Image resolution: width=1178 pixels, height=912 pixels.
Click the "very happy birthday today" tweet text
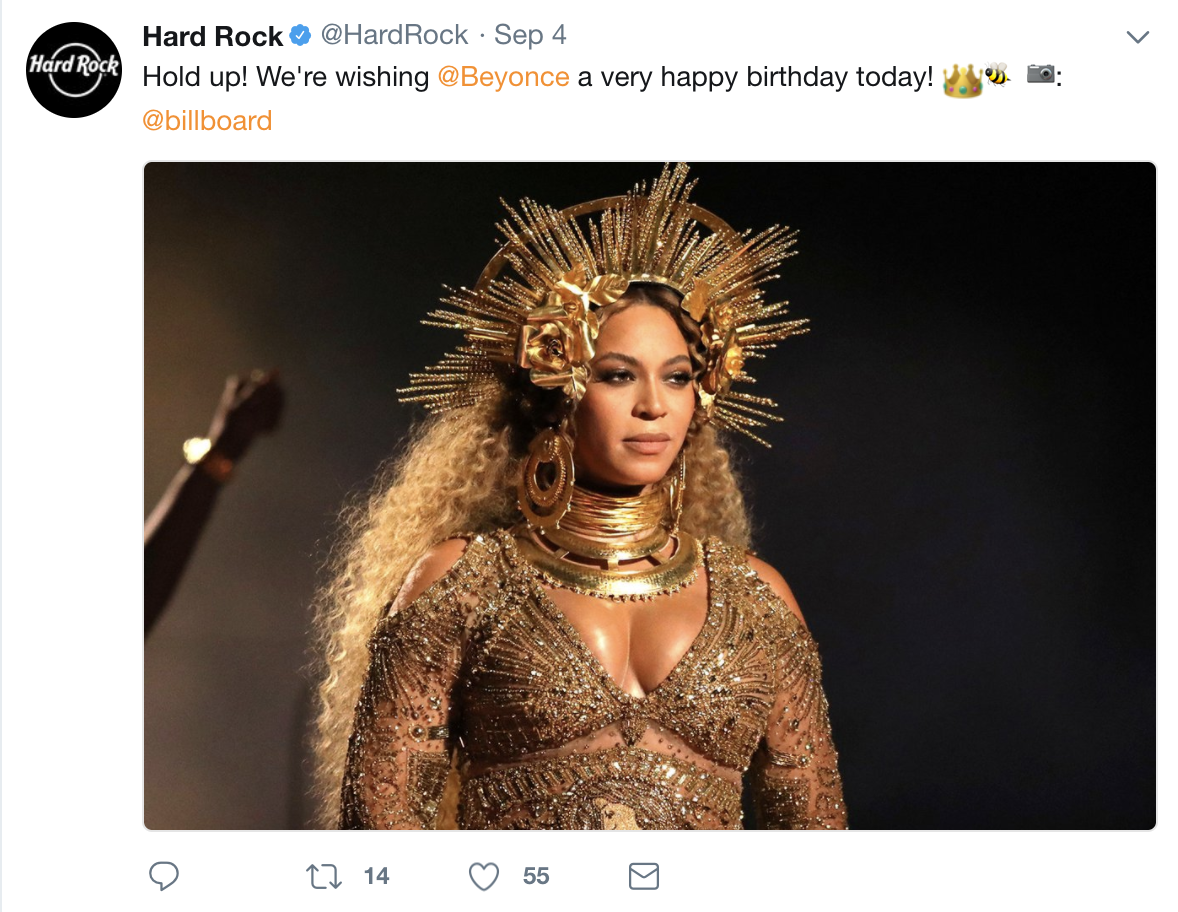(755, 77)
